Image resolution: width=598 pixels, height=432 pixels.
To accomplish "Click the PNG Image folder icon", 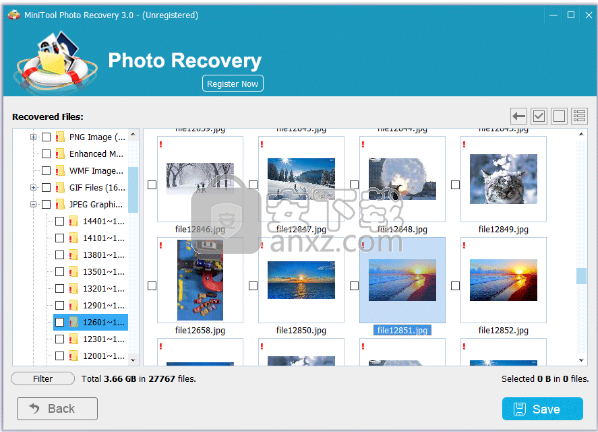I will click(x=60, y=137).
